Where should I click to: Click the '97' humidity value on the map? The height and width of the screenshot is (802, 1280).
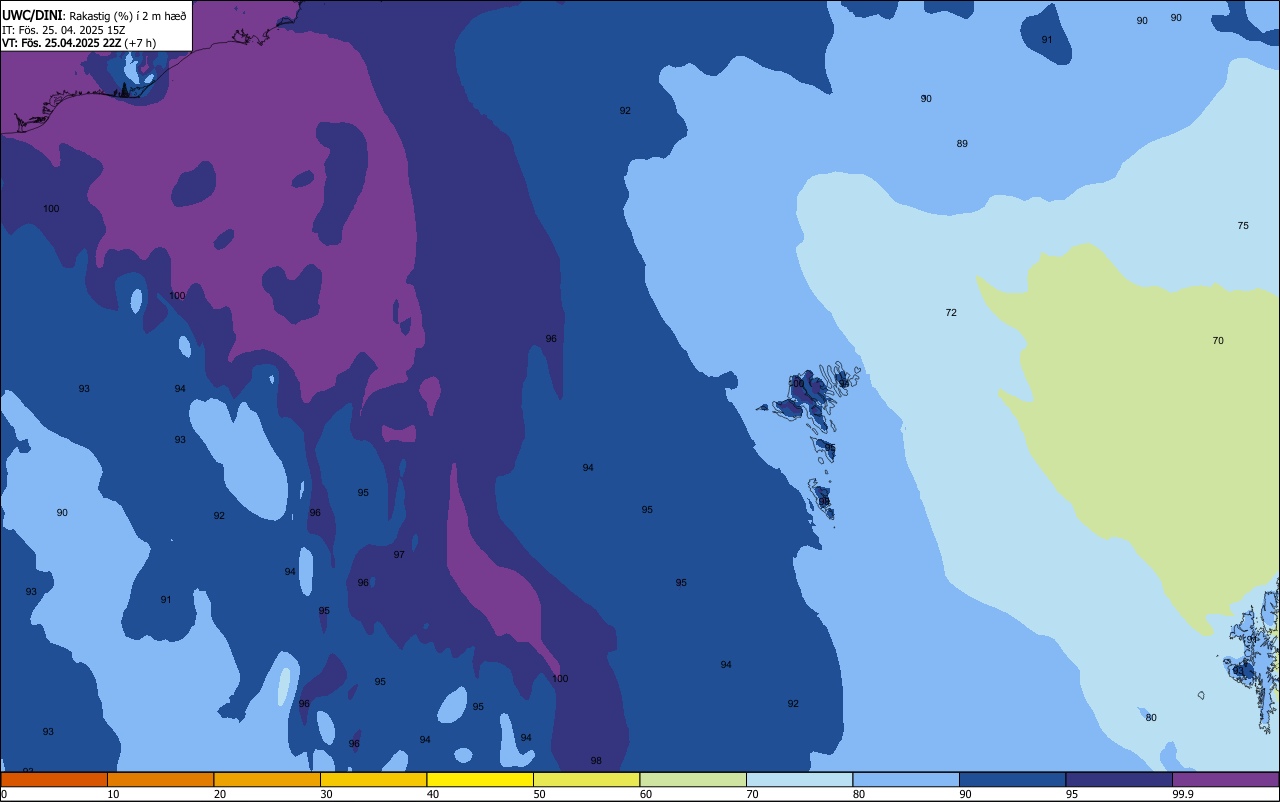399,555
